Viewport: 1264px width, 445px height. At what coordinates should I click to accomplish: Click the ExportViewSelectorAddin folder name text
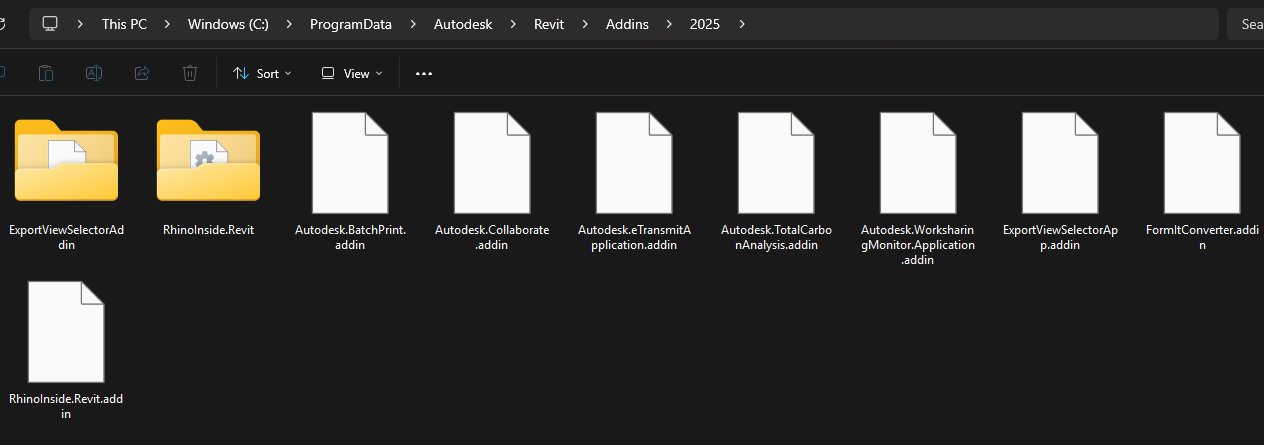tap(66, 237)
